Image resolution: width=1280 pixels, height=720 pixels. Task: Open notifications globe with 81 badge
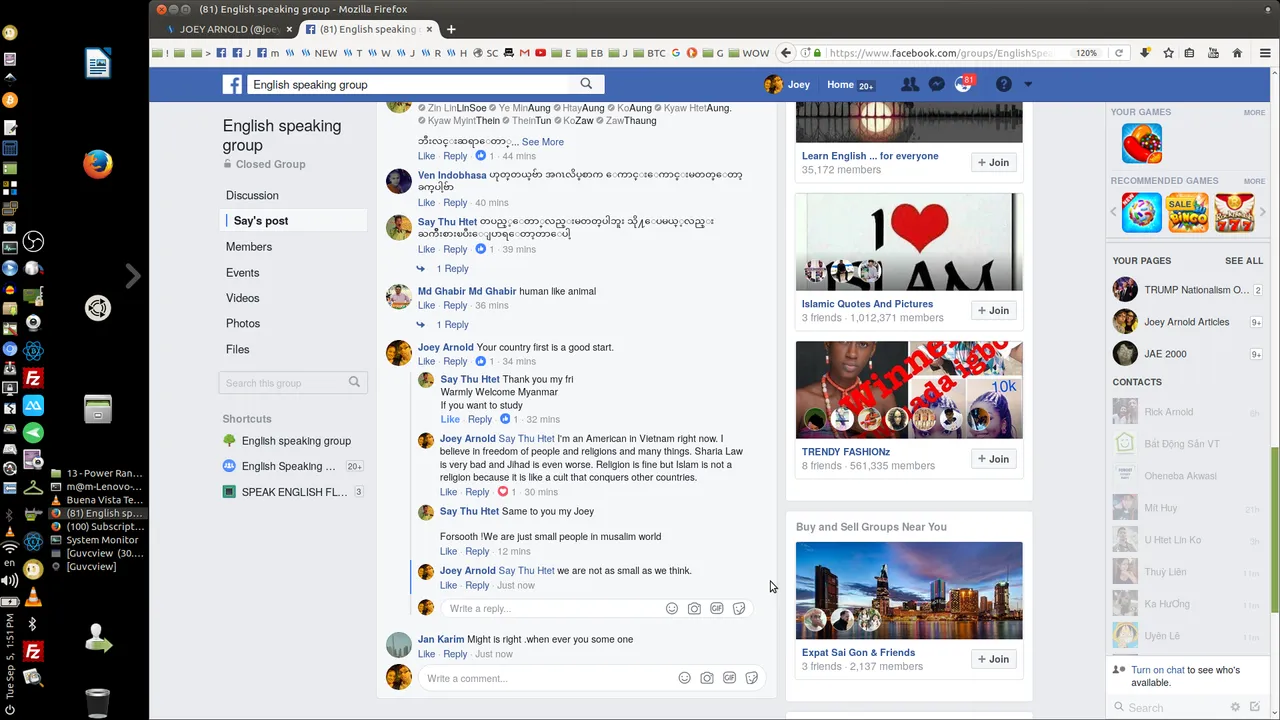click(x=964, y=84)
